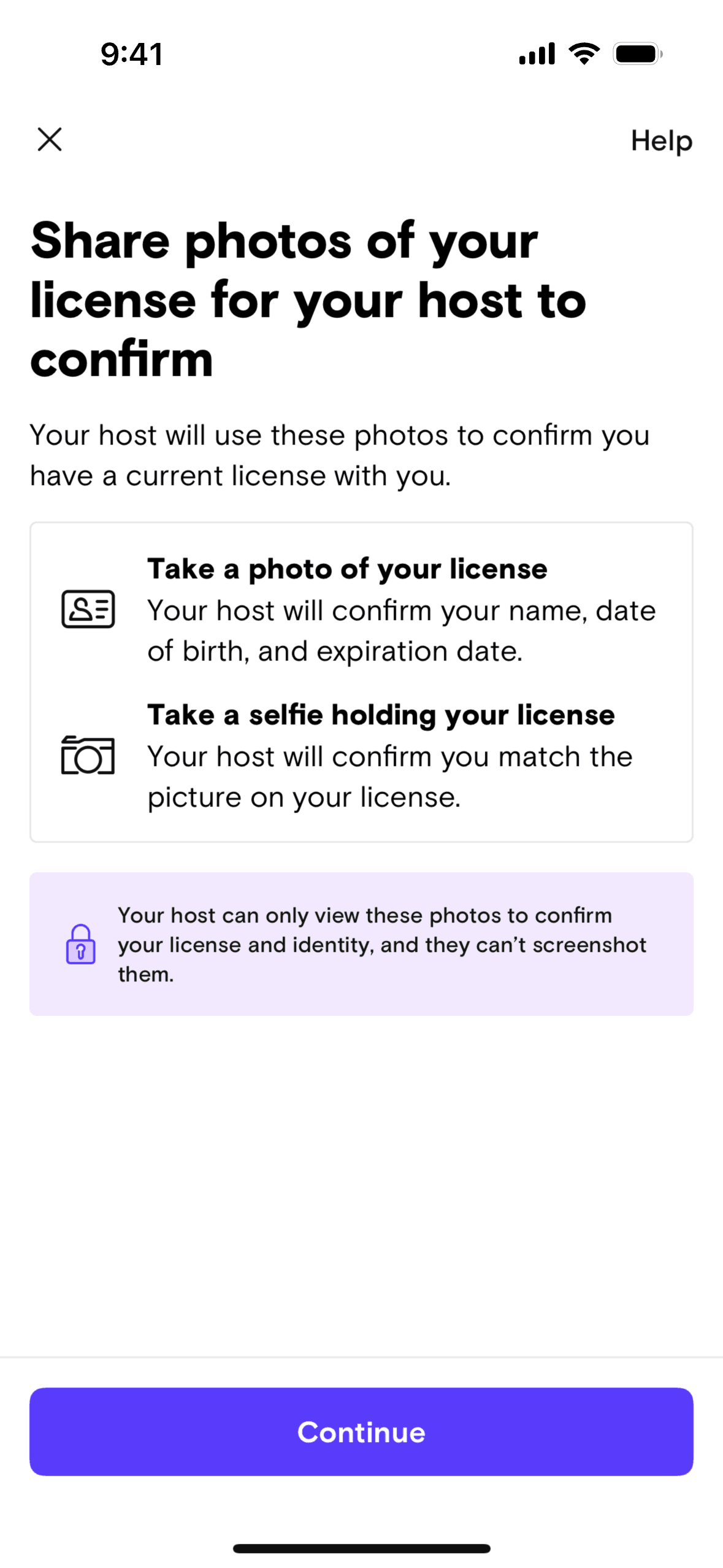Tap the "Your host will use these photos" subtitle
Viewport: 723px width, 1568px height.
click(x=339, y=455)
